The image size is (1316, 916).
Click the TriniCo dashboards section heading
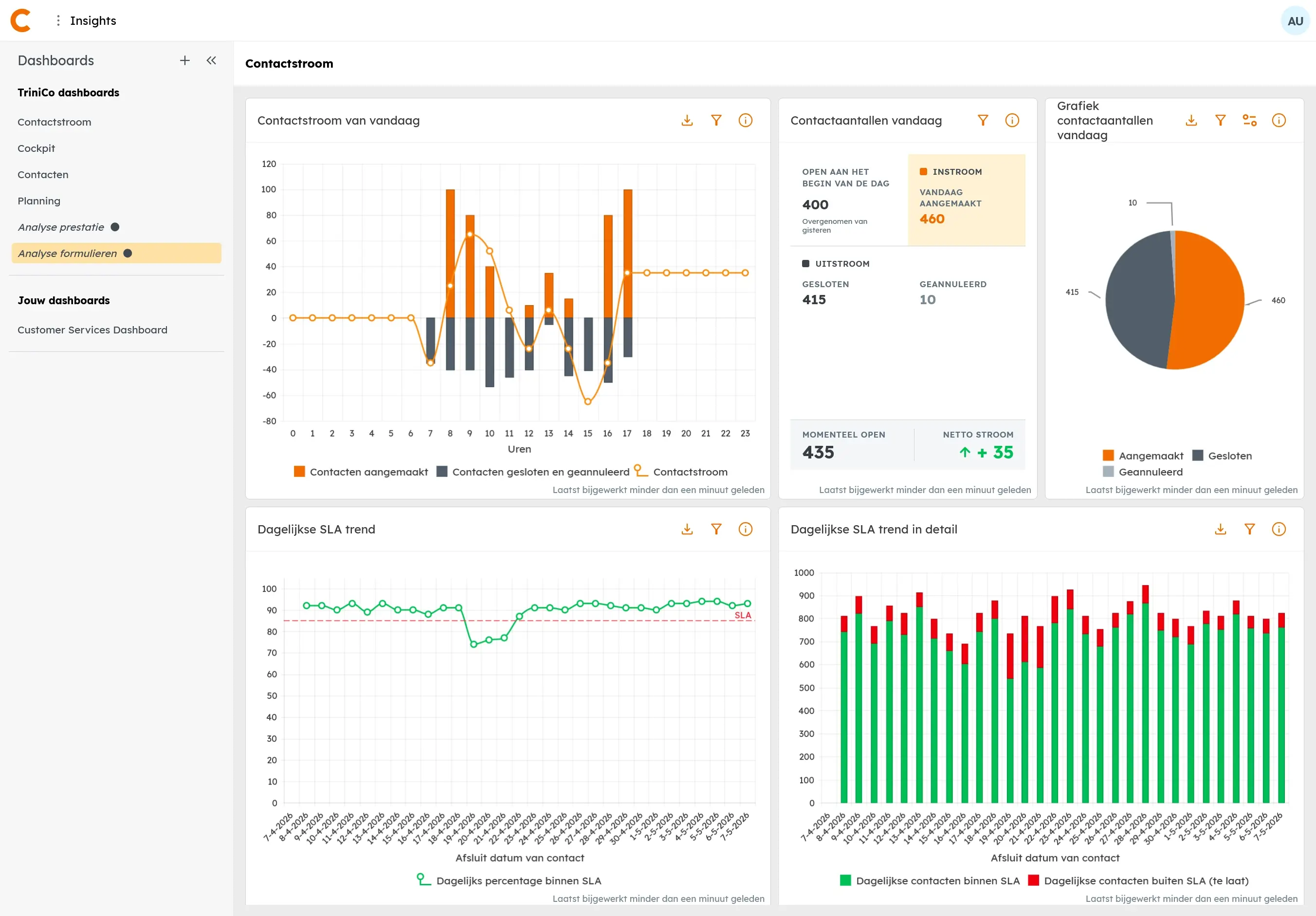(x=68, y=93)
